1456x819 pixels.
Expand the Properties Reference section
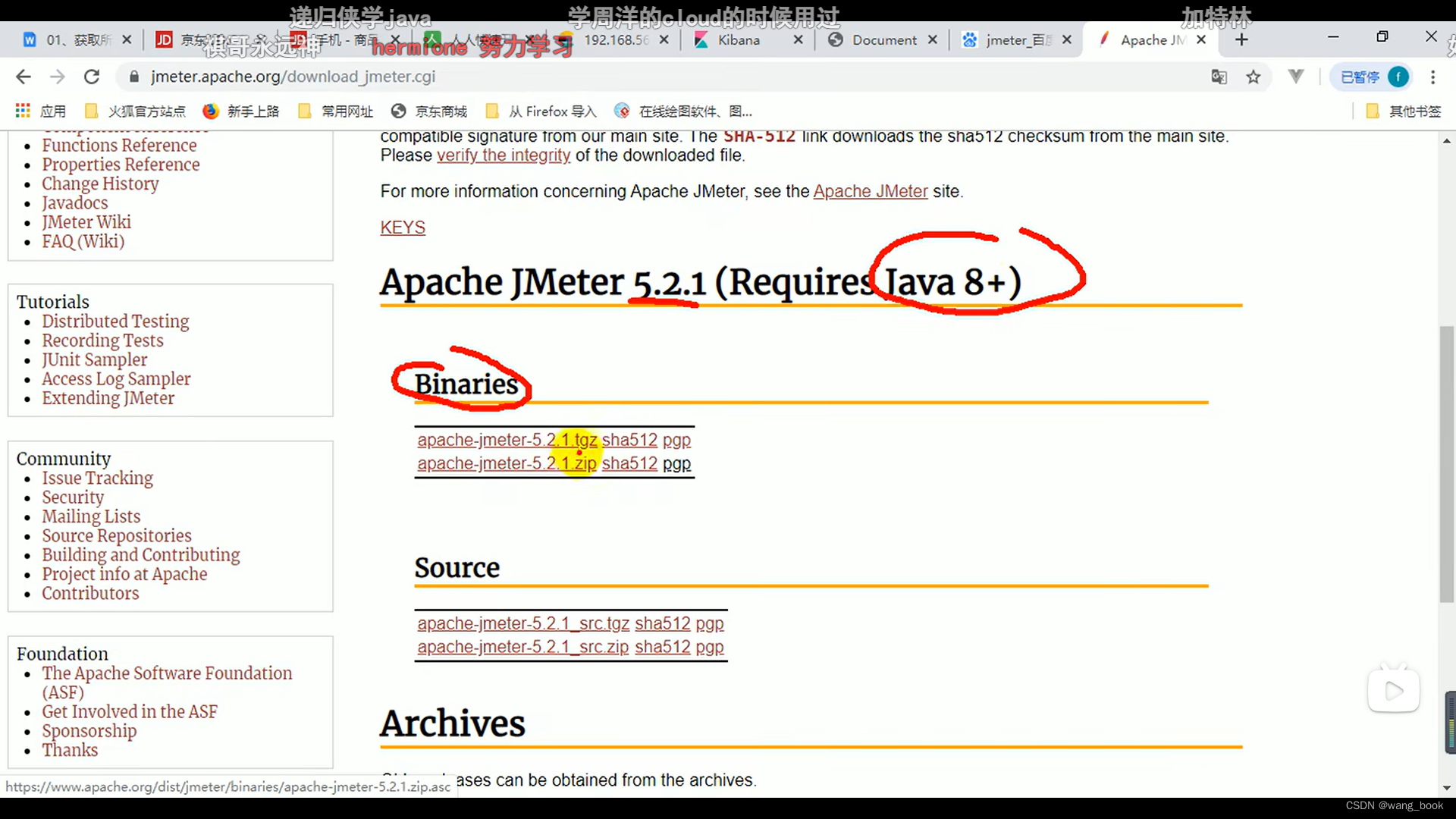pyautogui.click(x=121, y=164)
